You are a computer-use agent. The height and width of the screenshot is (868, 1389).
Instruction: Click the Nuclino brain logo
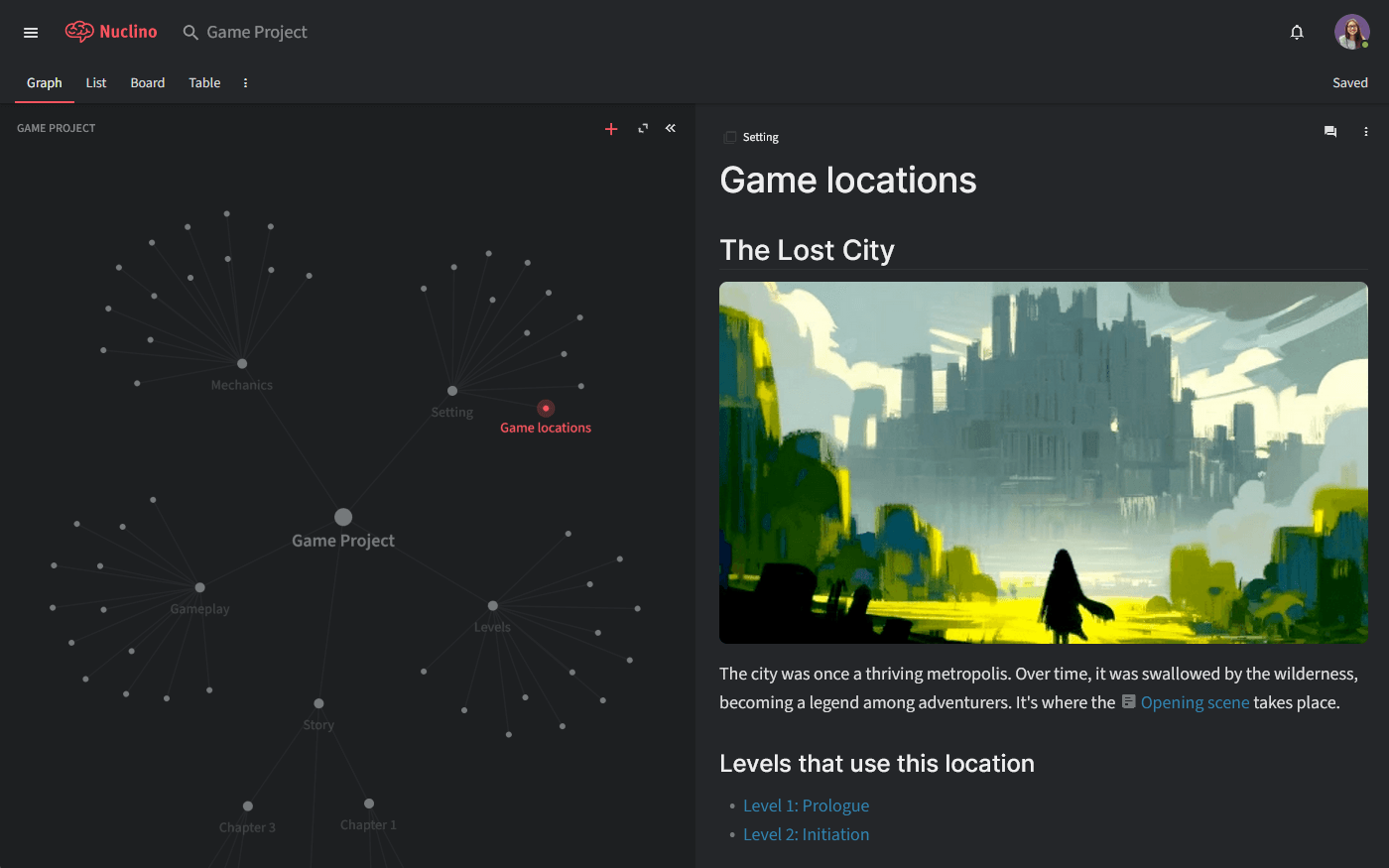[x=81, y=31]
